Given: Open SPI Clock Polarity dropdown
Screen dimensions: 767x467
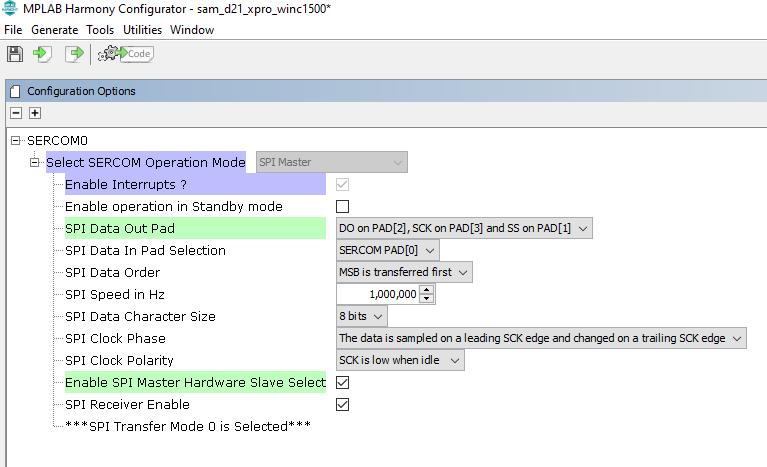Looking at the screenshot, I should click(x=400, y=360).
